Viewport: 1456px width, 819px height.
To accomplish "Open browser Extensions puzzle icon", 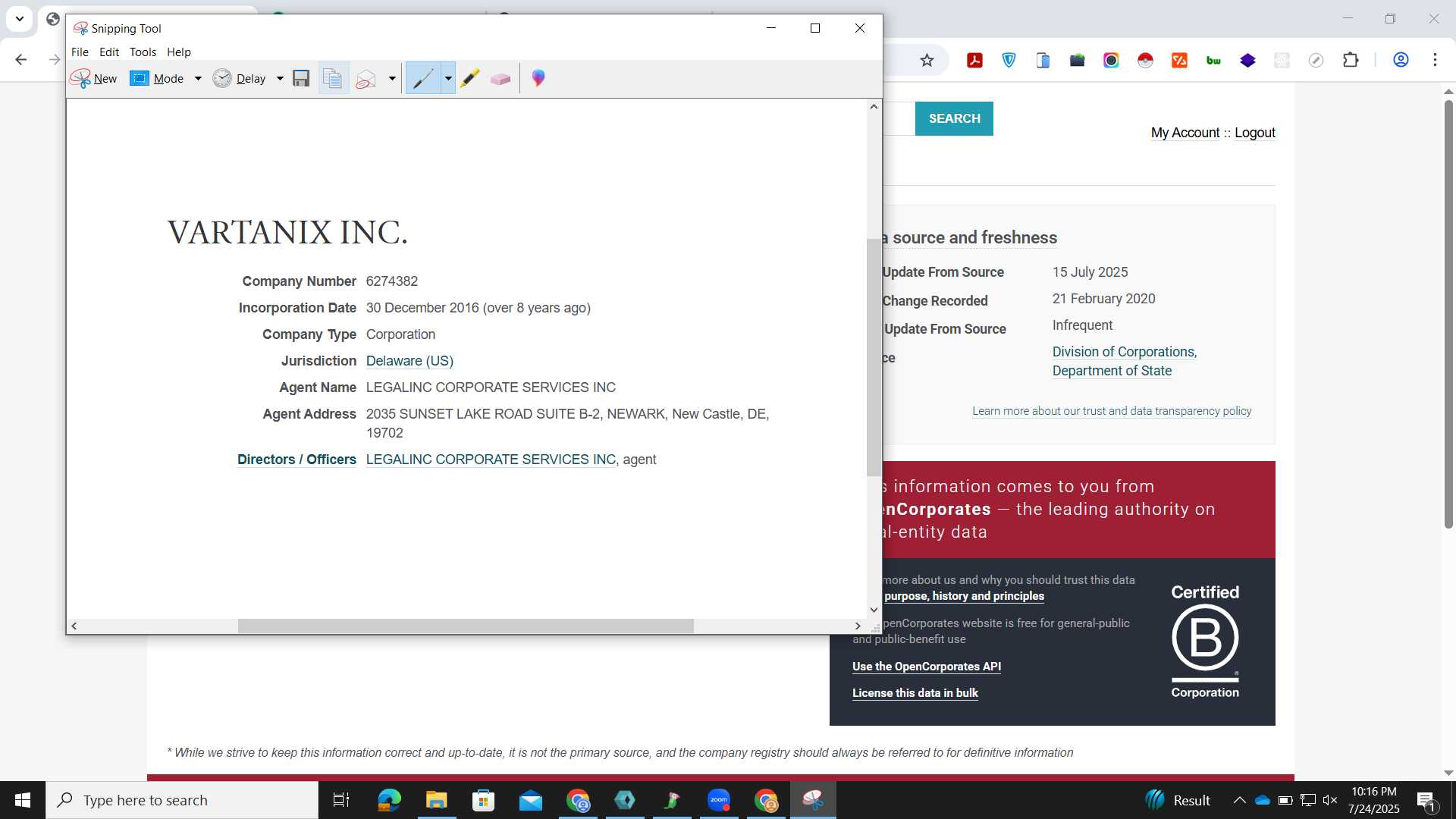I will [1351, 60].
